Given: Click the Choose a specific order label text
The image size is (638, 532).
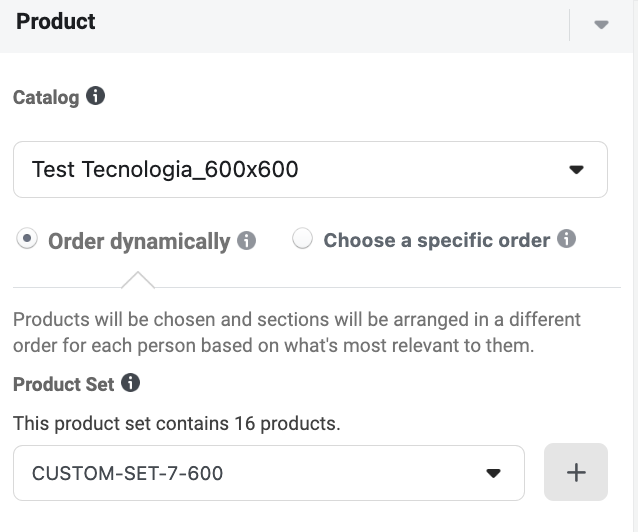Looking at the screenshot, I should click(x=437, y=240).
